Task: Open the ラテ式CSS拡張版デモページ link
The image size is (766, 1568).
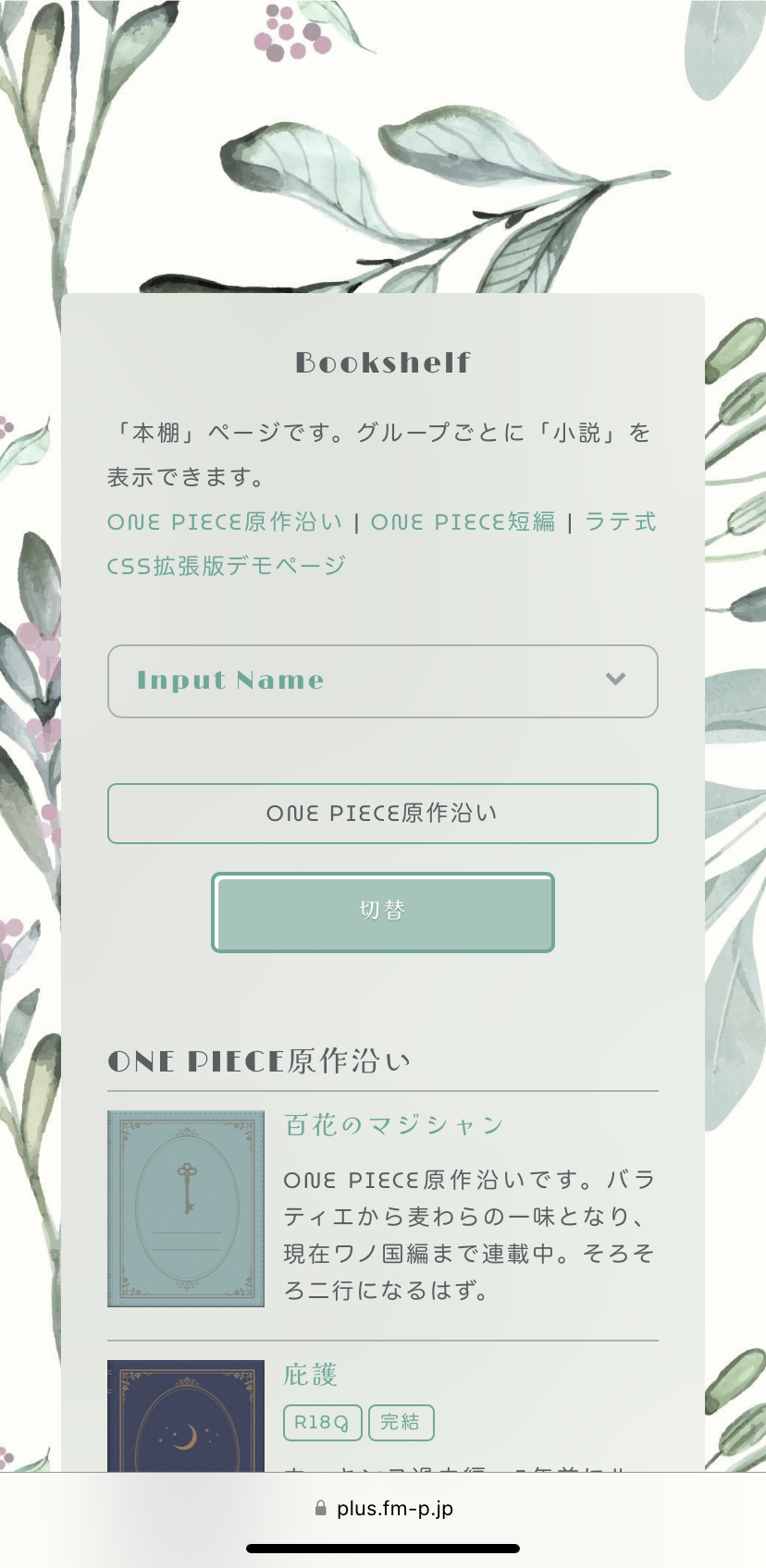Action: [227, 566]
